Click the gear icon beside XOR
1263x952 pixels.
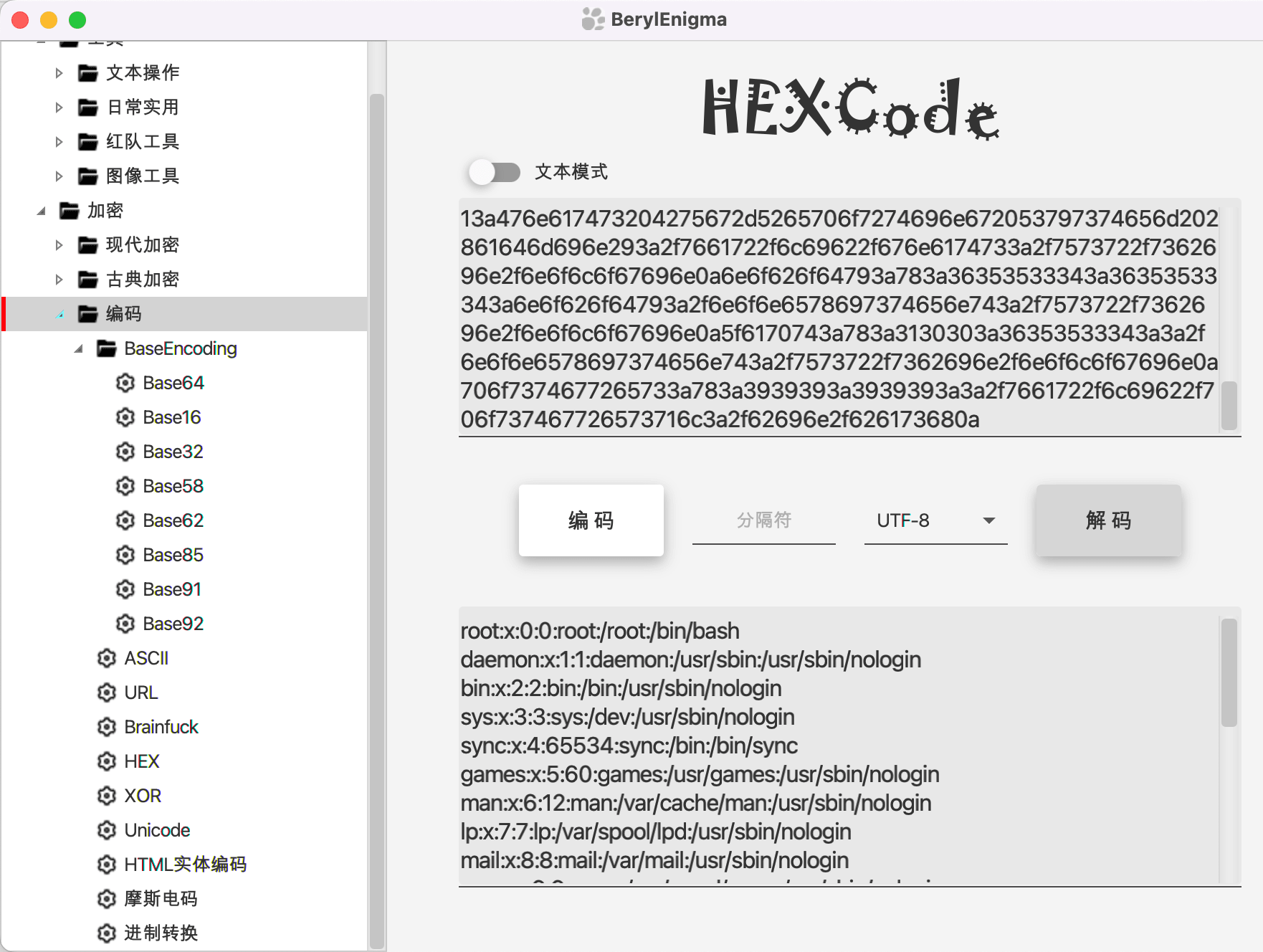pos(107,796)
